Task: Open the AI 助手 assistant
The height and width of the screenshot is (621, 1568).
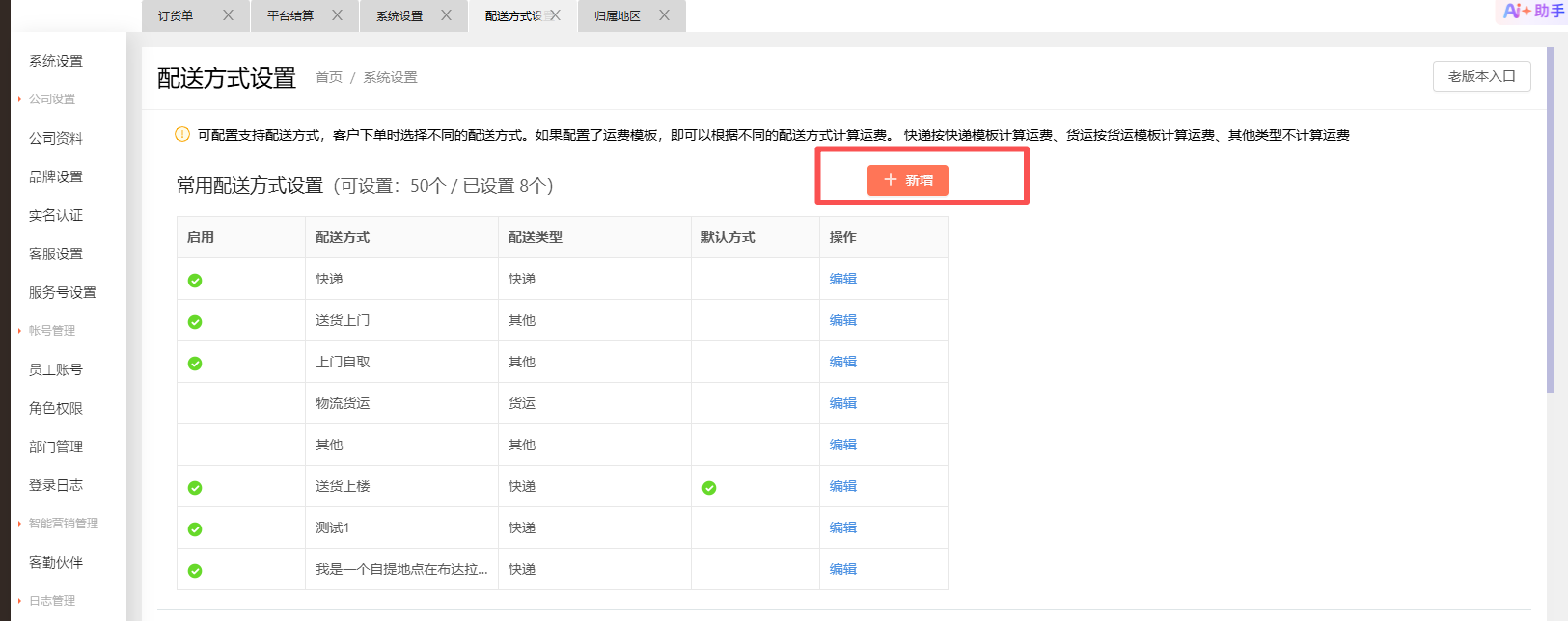Action: (1534, 11)
